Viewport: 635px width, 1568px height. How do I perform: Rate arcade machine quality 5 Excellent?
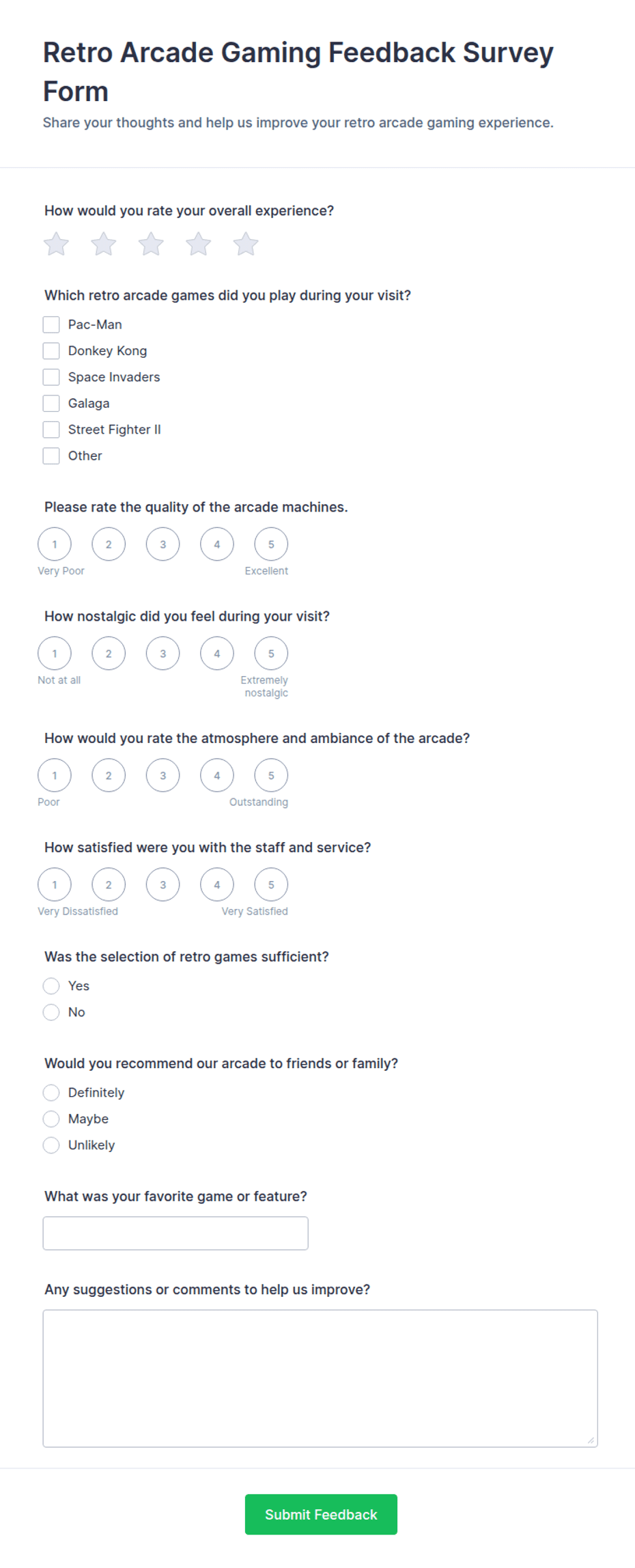click(271, 544)
